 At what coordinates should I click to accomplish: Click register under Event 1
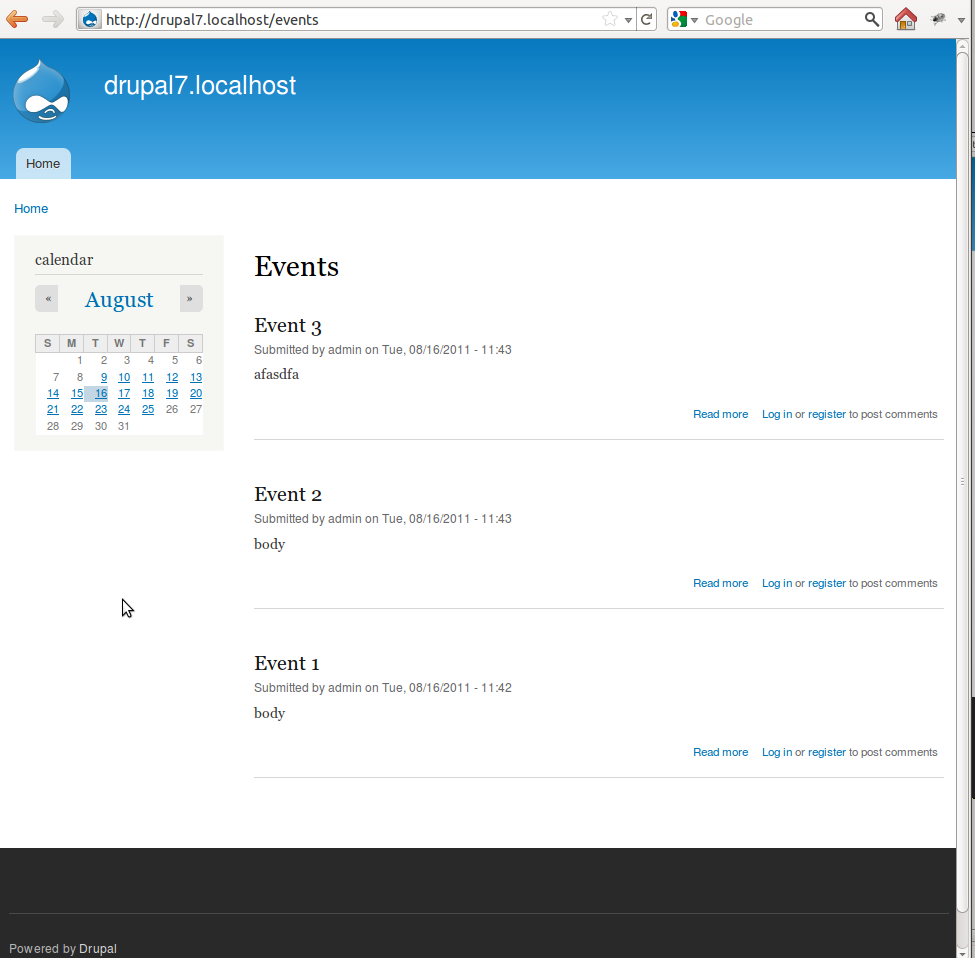pos(826,753)
